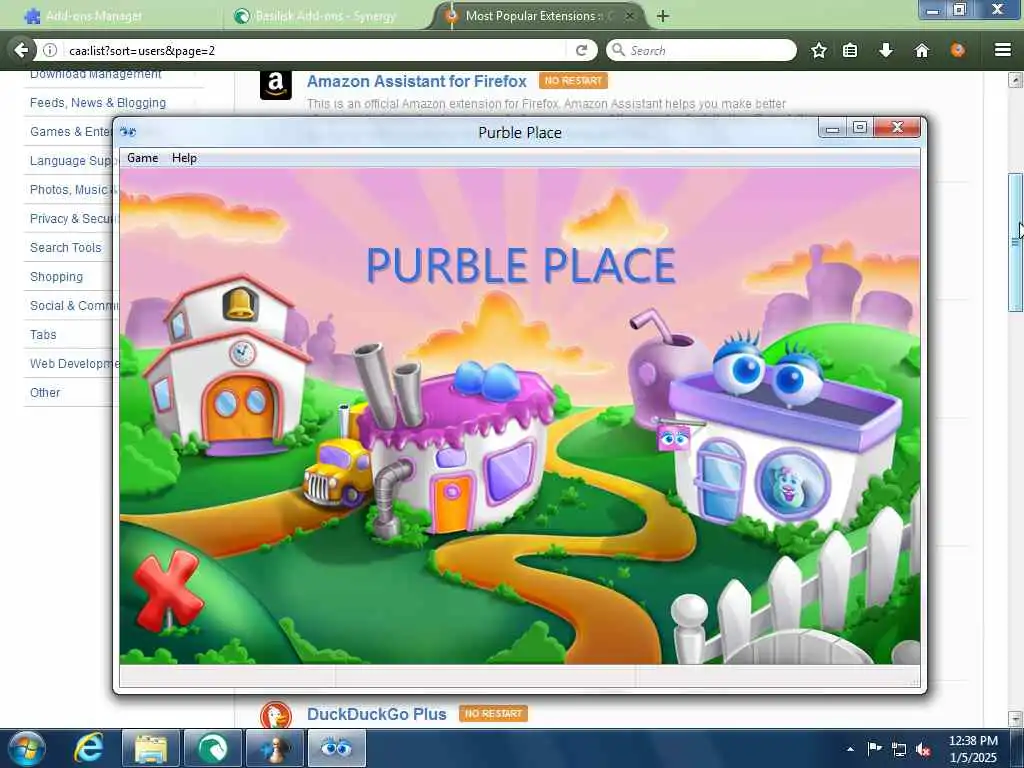Open a new browser tab
This screenshot has height=768, width=1024.
tap(663, 16)
